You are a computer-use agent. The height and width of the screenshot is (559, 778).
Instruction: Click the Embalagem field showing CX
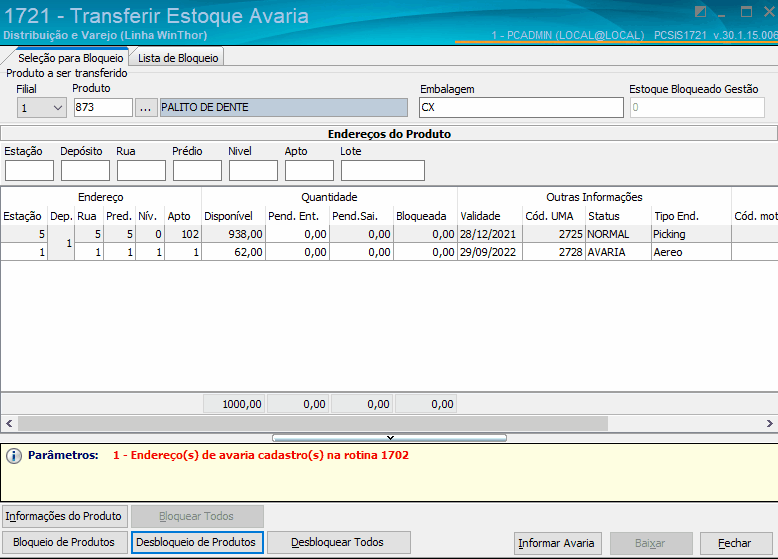coord(521,108)
